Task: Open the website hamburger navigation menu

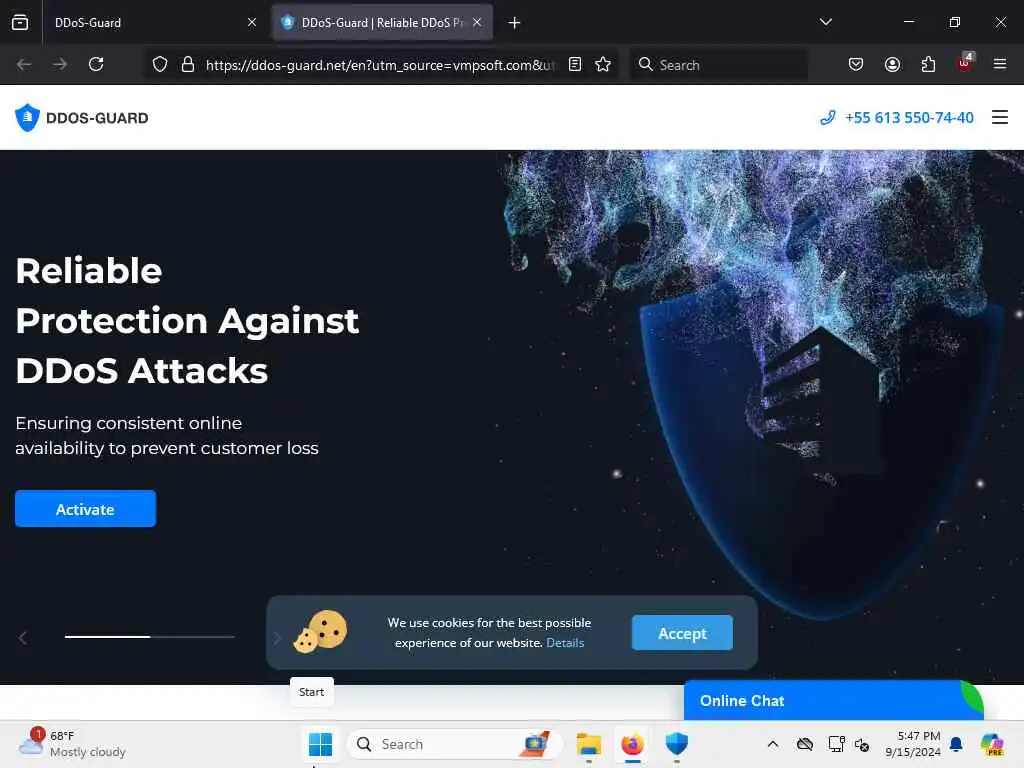Action: tap(1000, 118)
